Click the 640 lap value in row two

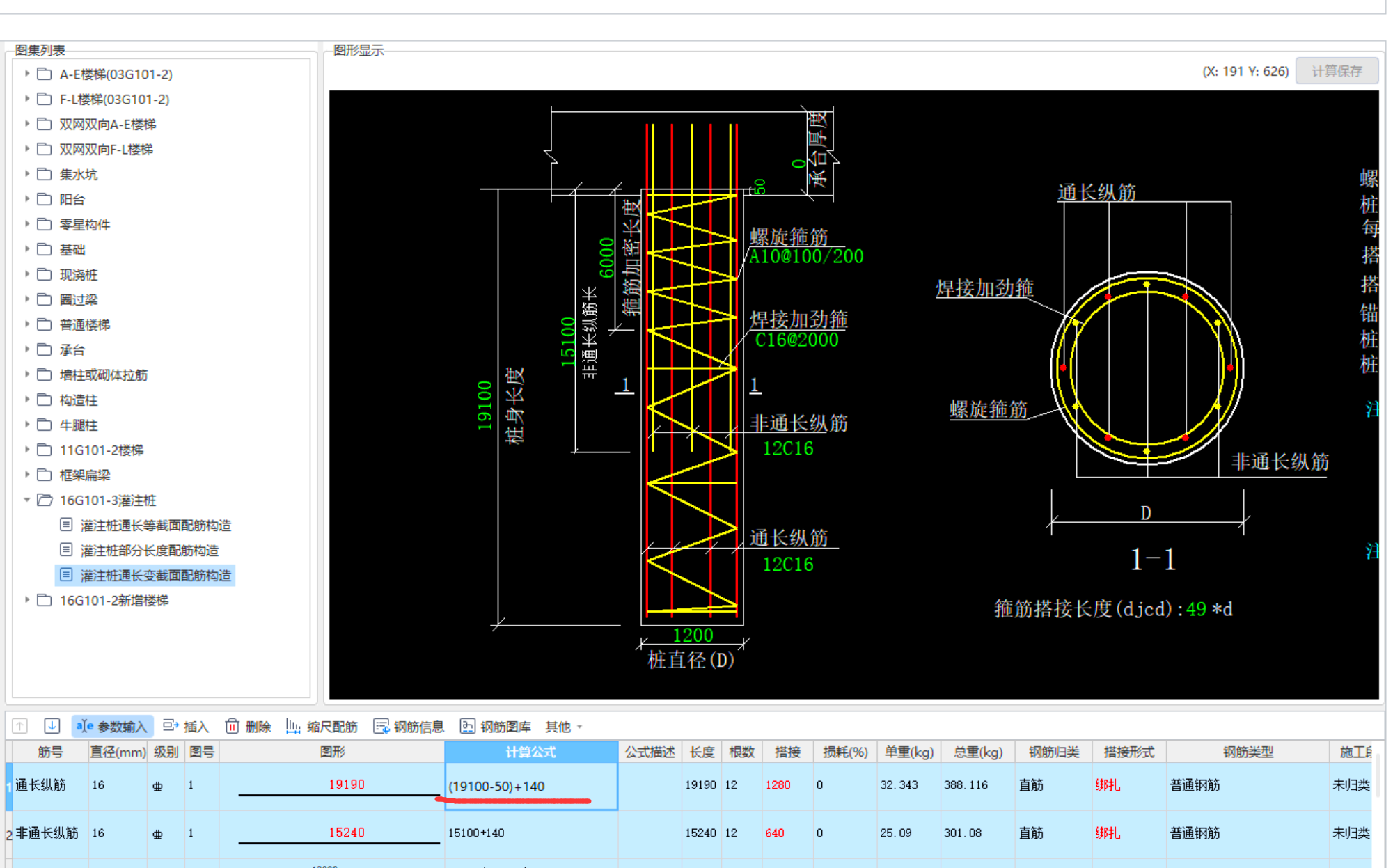774,833
